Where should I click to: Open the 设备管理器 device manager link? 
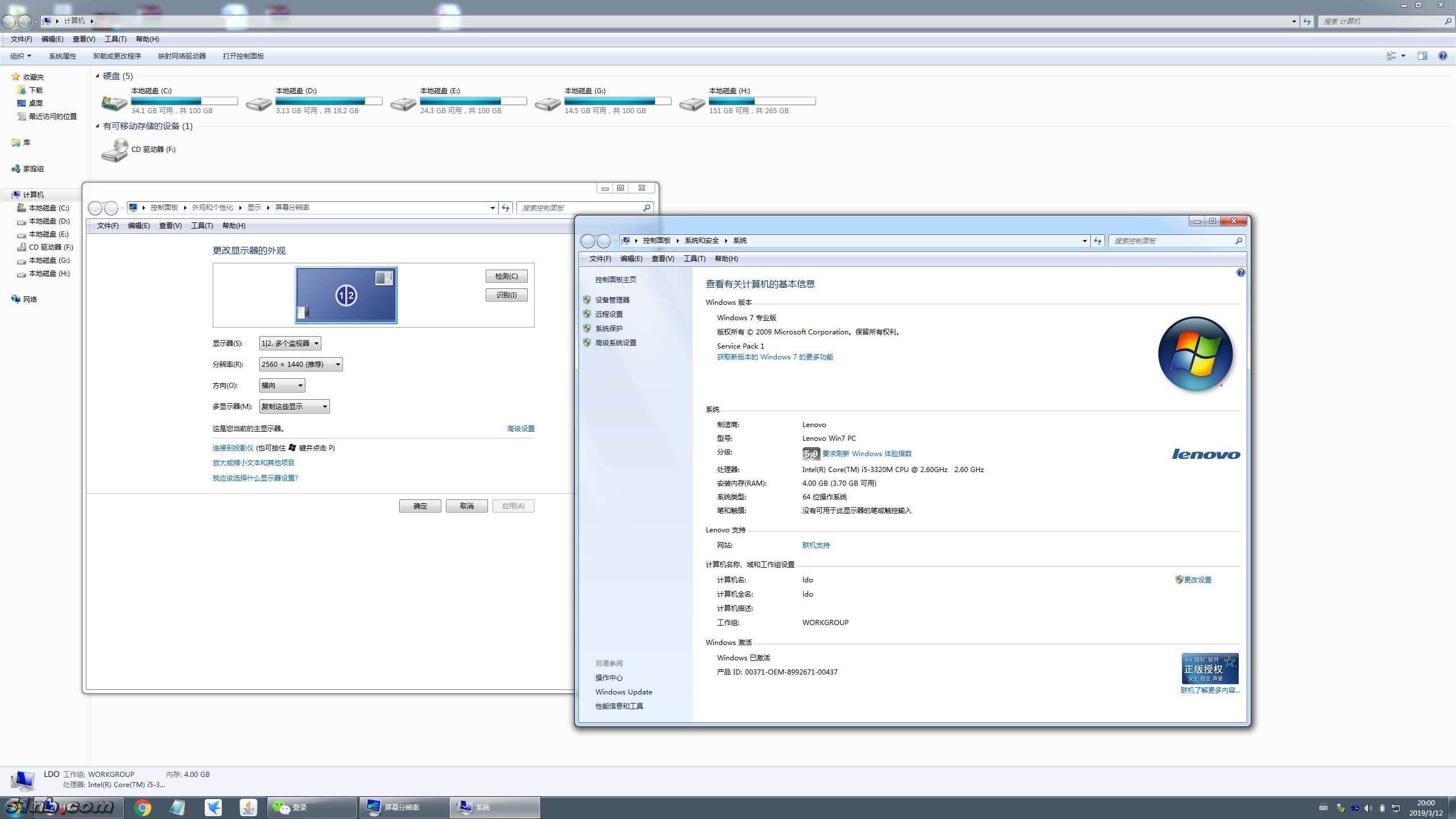(x=612, y=300)
